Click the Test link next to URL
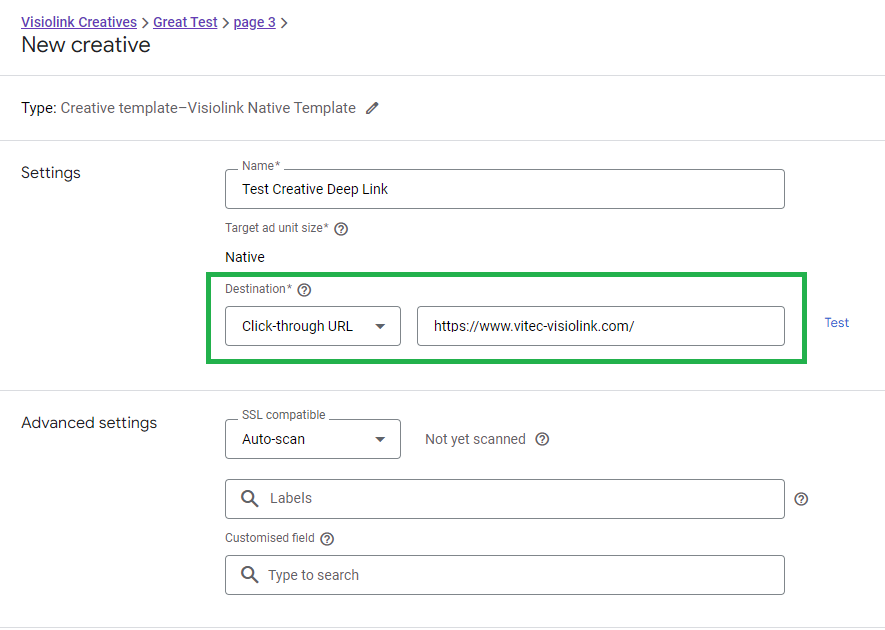Viewport: 885px width, 630px height. pyautogui.click(x=836, y=322)
